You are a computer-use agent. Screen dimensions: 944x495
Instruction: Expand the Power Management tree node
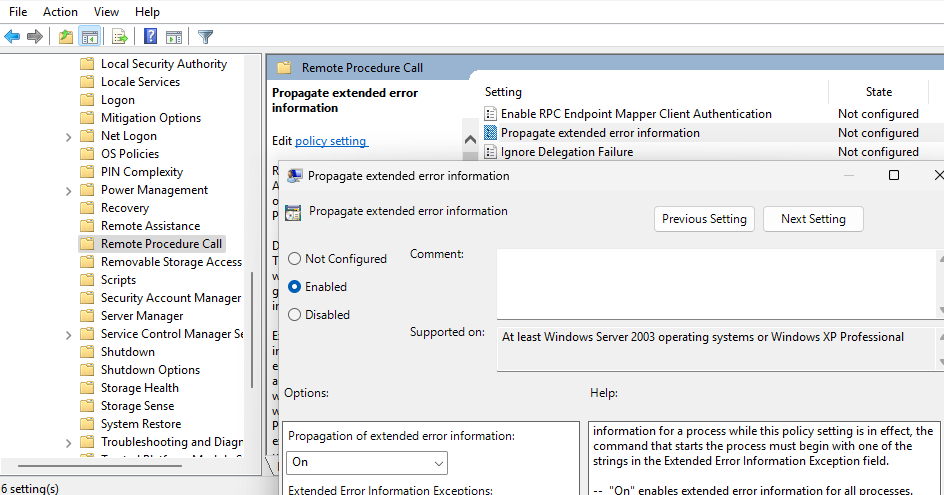(69, 191)
